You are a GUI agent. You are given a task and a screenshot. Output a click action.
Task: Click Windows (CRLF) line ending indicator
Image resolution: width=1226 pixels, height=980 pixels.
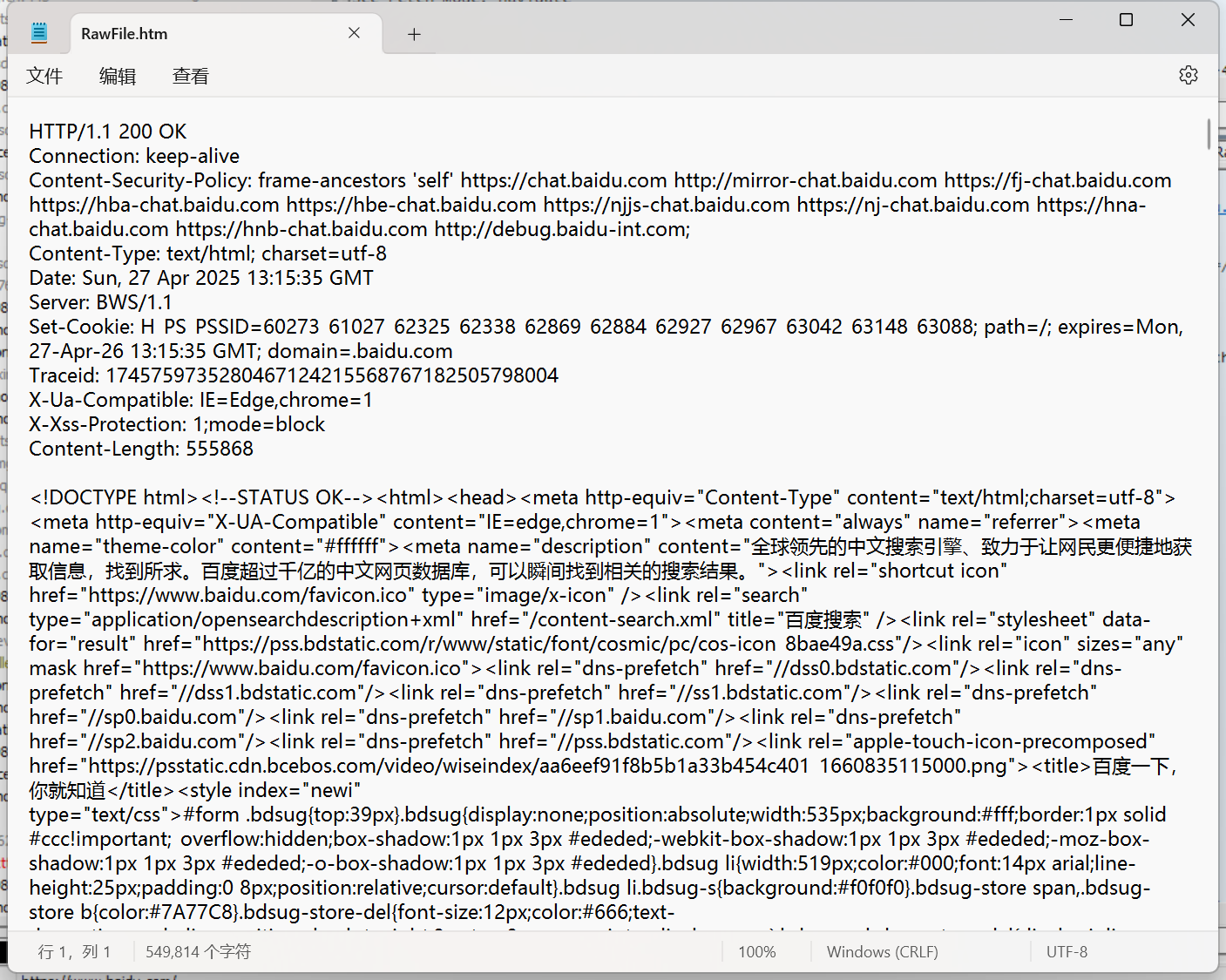(x=882, y=952)
